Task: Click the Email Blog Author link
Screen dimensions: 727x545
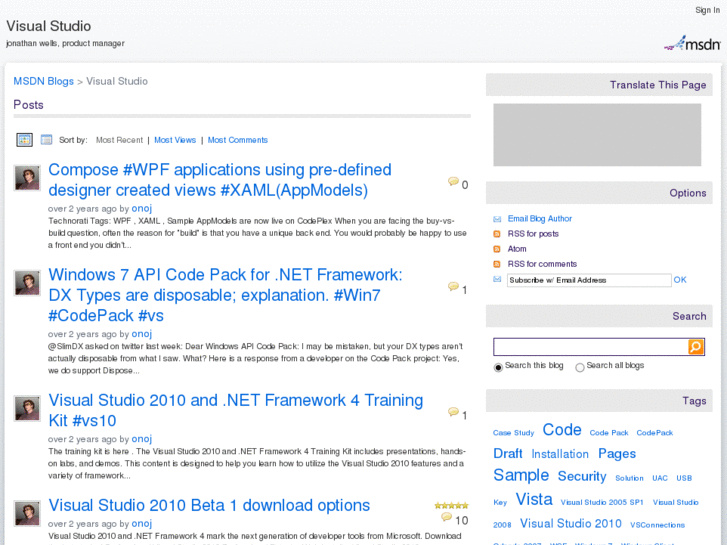Action: click(540, 218)
